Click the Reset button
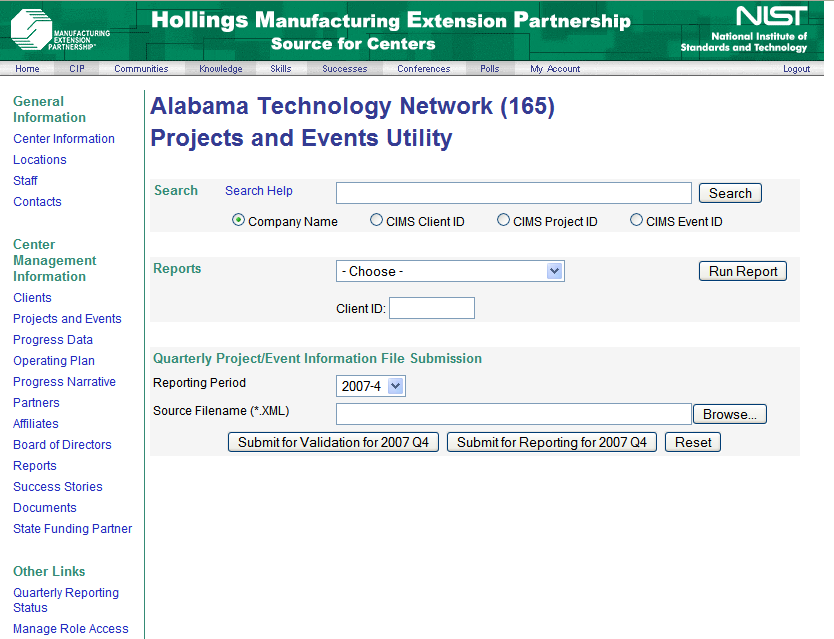 693,442
